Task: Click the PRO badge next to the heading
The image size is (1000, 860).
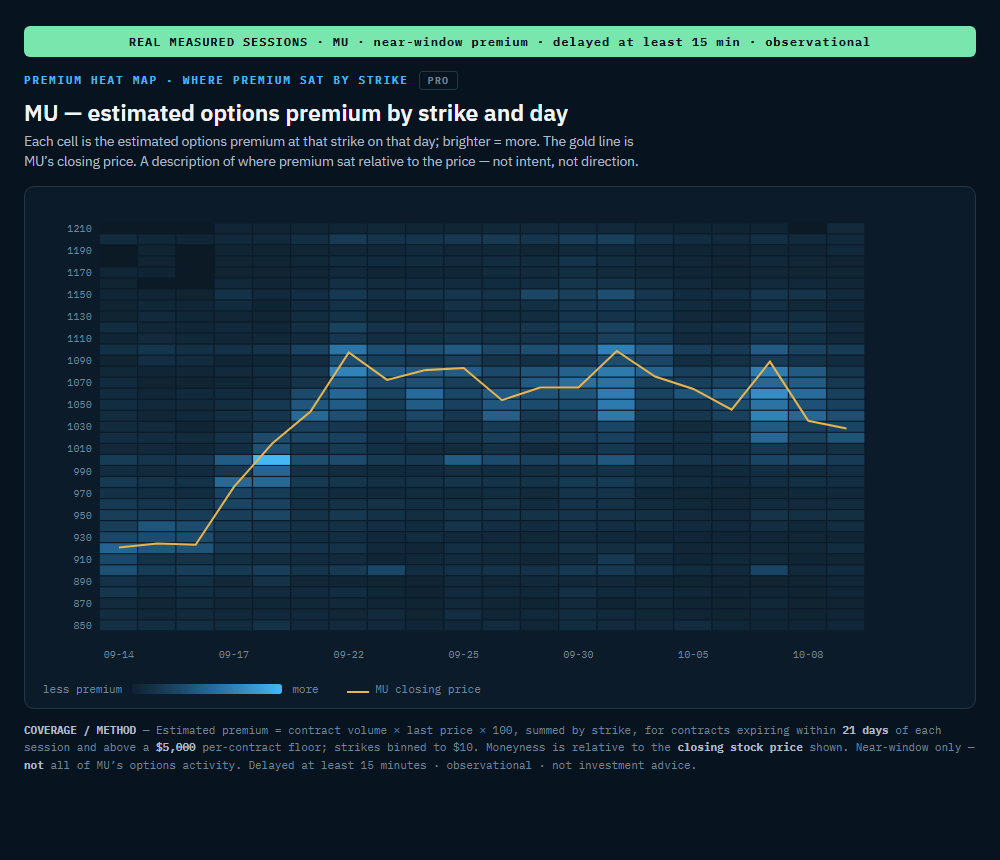Action: (x=438, y=80)
